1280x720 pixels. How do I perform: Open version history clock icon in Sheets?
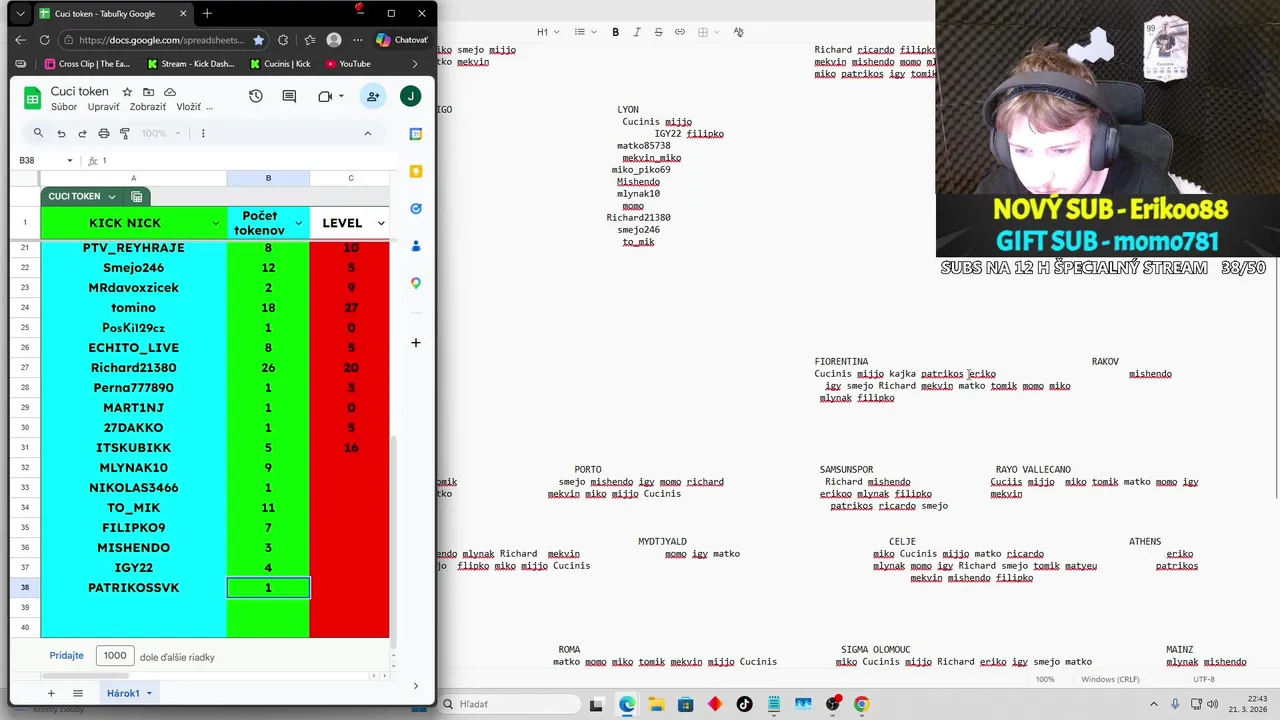[256, 96]
